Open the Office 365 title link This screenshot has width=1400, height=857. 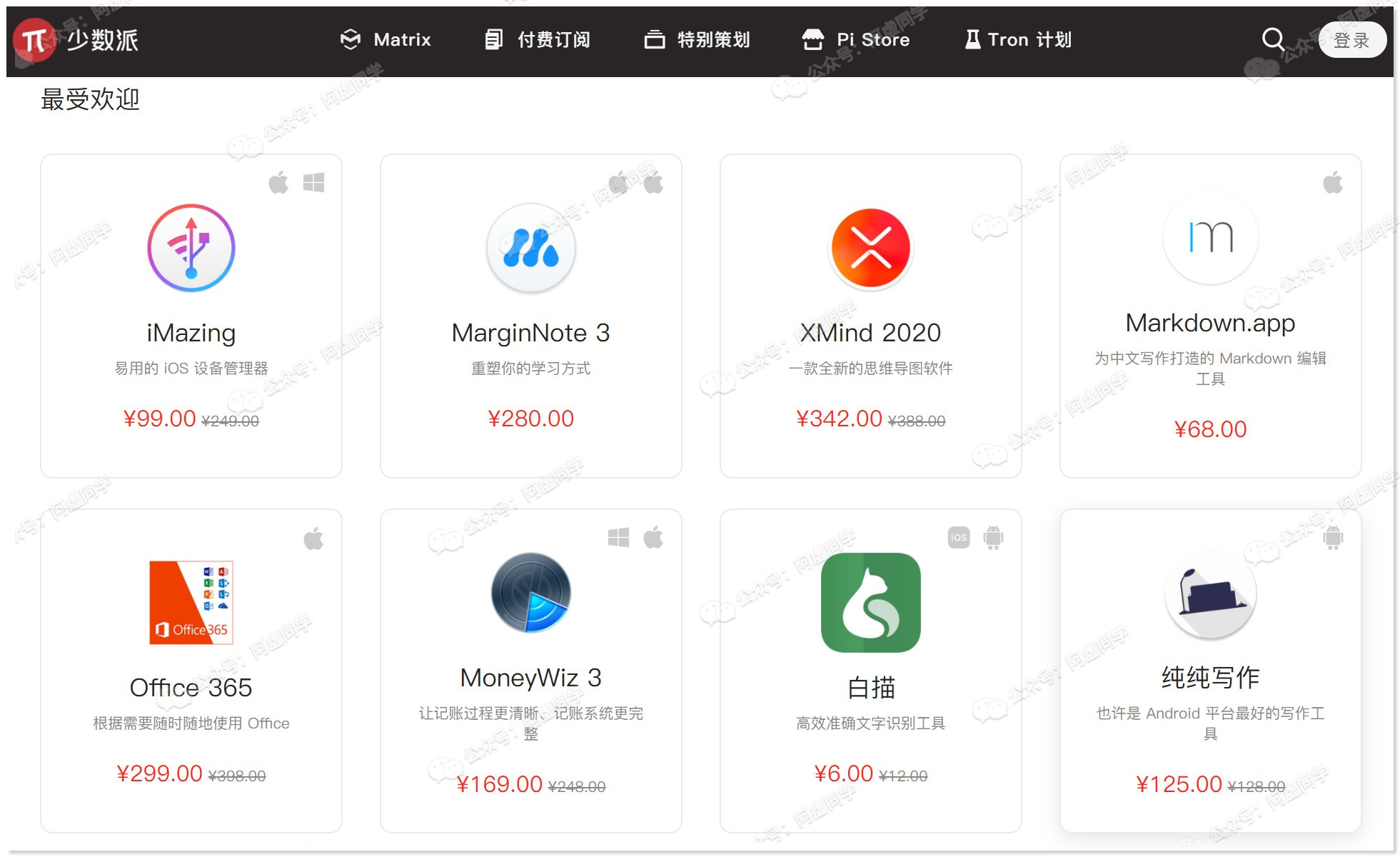[191, 688]
